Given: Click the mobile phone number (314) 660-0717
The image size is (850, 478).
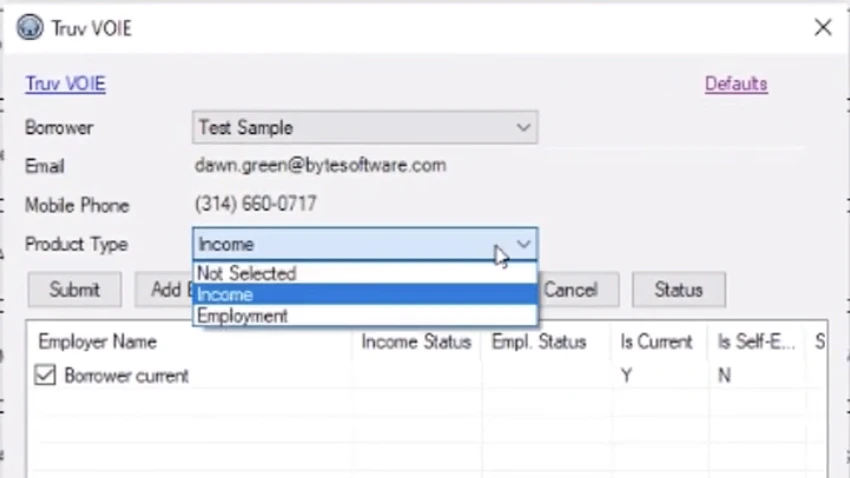Looking at the screenshot, I should point(255,204).
